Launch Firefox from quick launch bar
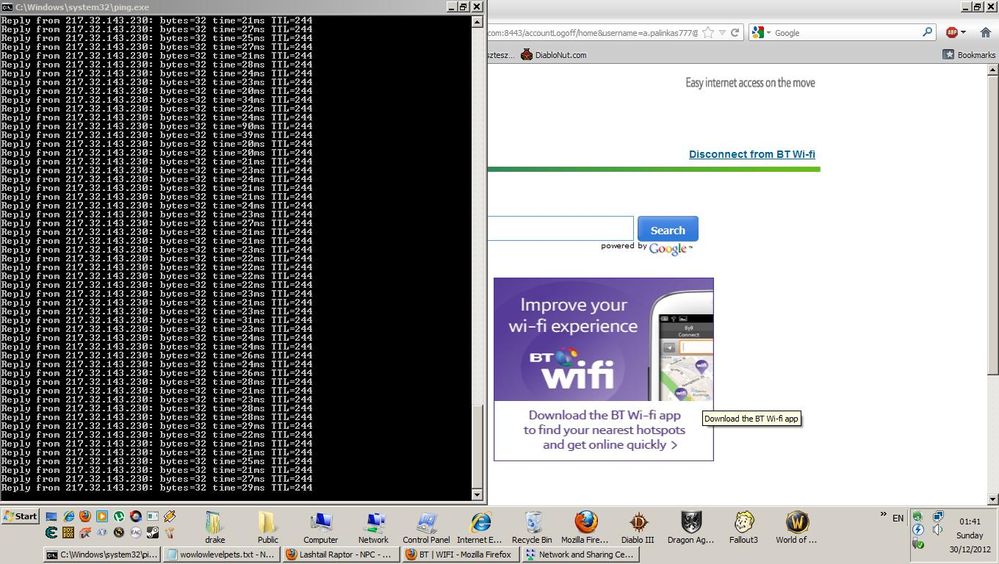 [85, 516]
